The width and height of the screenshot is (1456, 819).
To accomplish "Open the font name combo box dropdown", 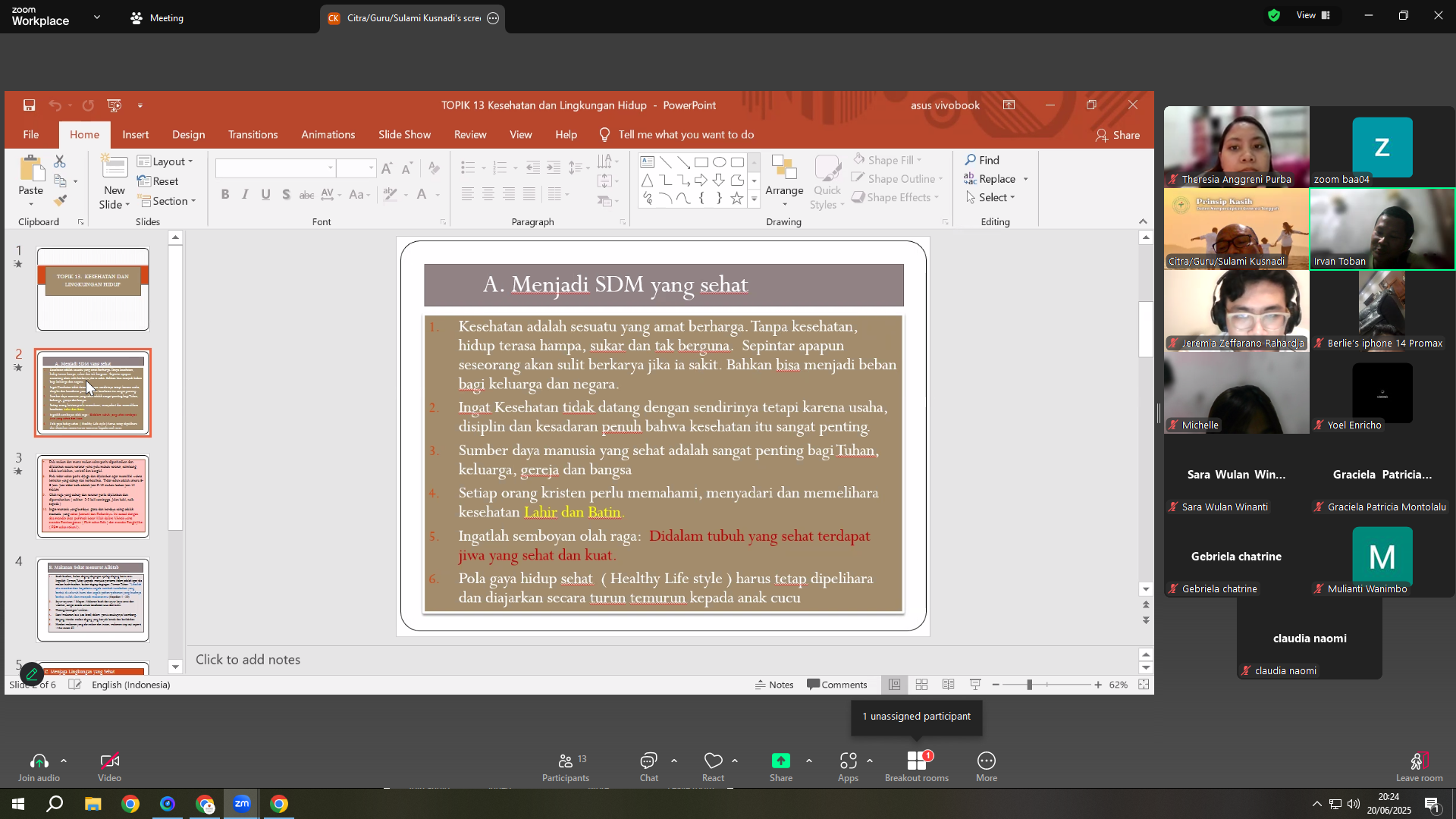I will coord(331,168).
